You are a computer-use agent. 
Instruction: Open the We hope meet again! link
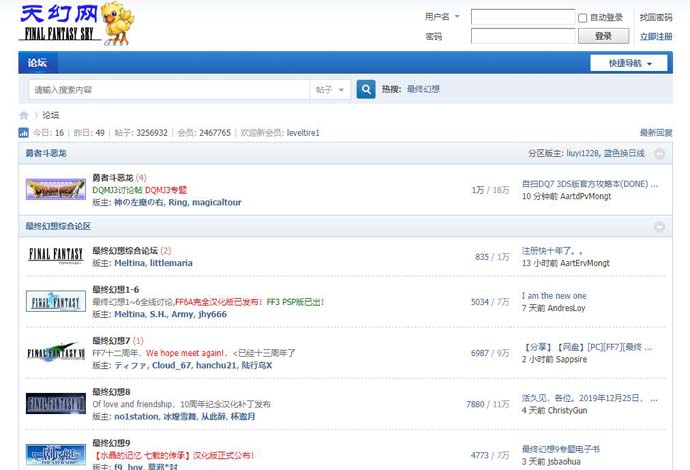point(185,353)
